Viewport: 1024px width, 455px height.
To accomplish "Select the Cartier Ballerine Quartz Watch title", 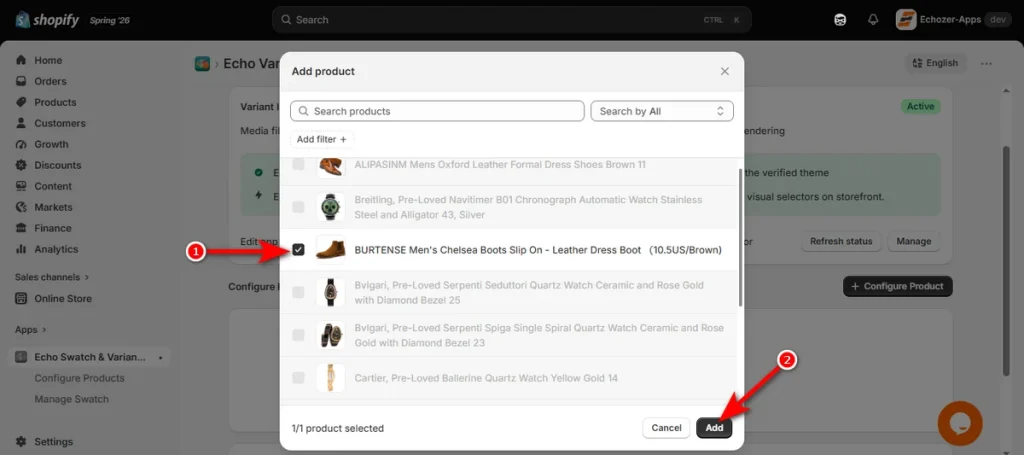I will point(486,378).
